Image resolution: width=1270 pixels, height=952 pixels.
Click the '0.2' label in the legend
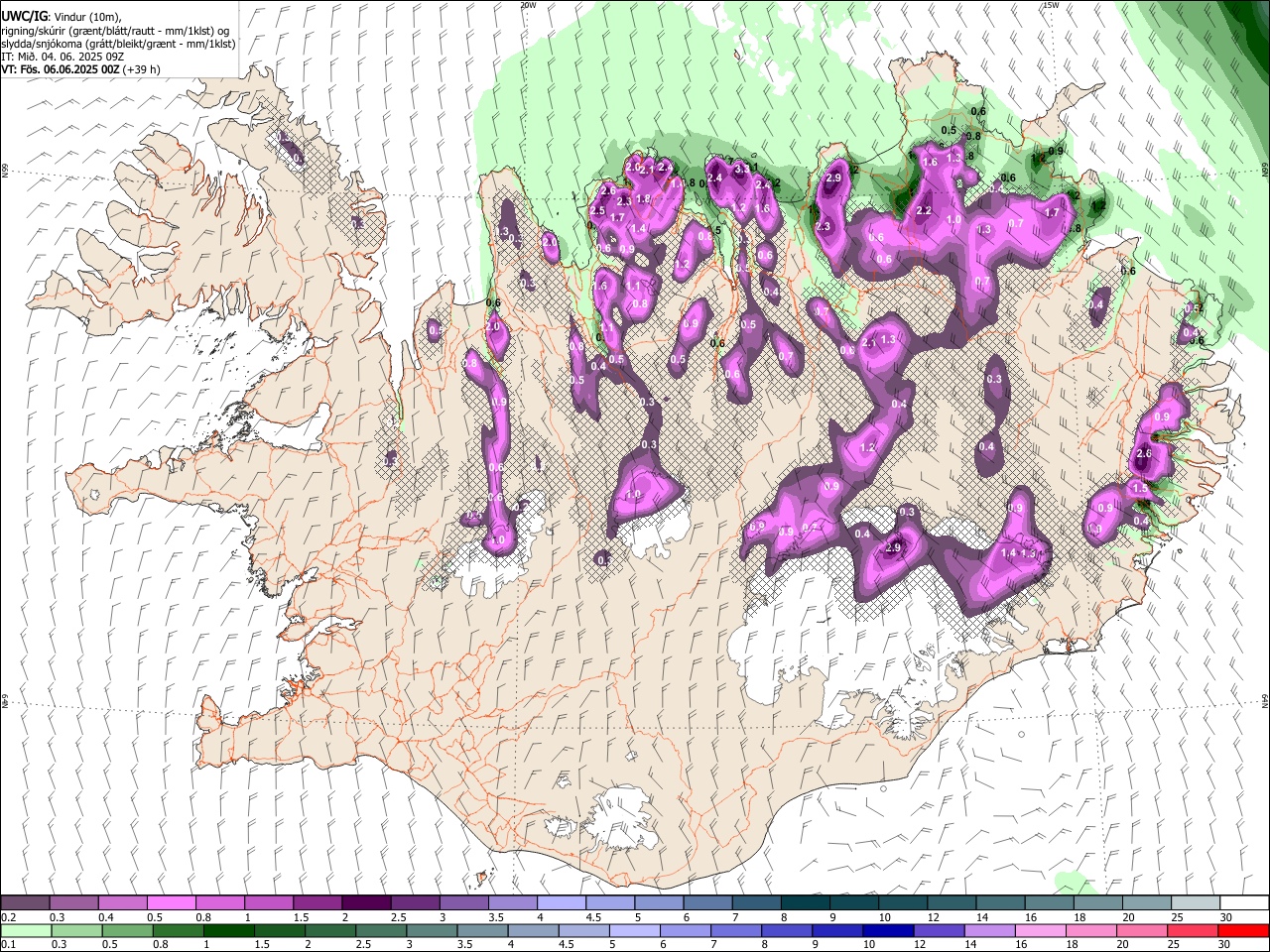(7, 916)
